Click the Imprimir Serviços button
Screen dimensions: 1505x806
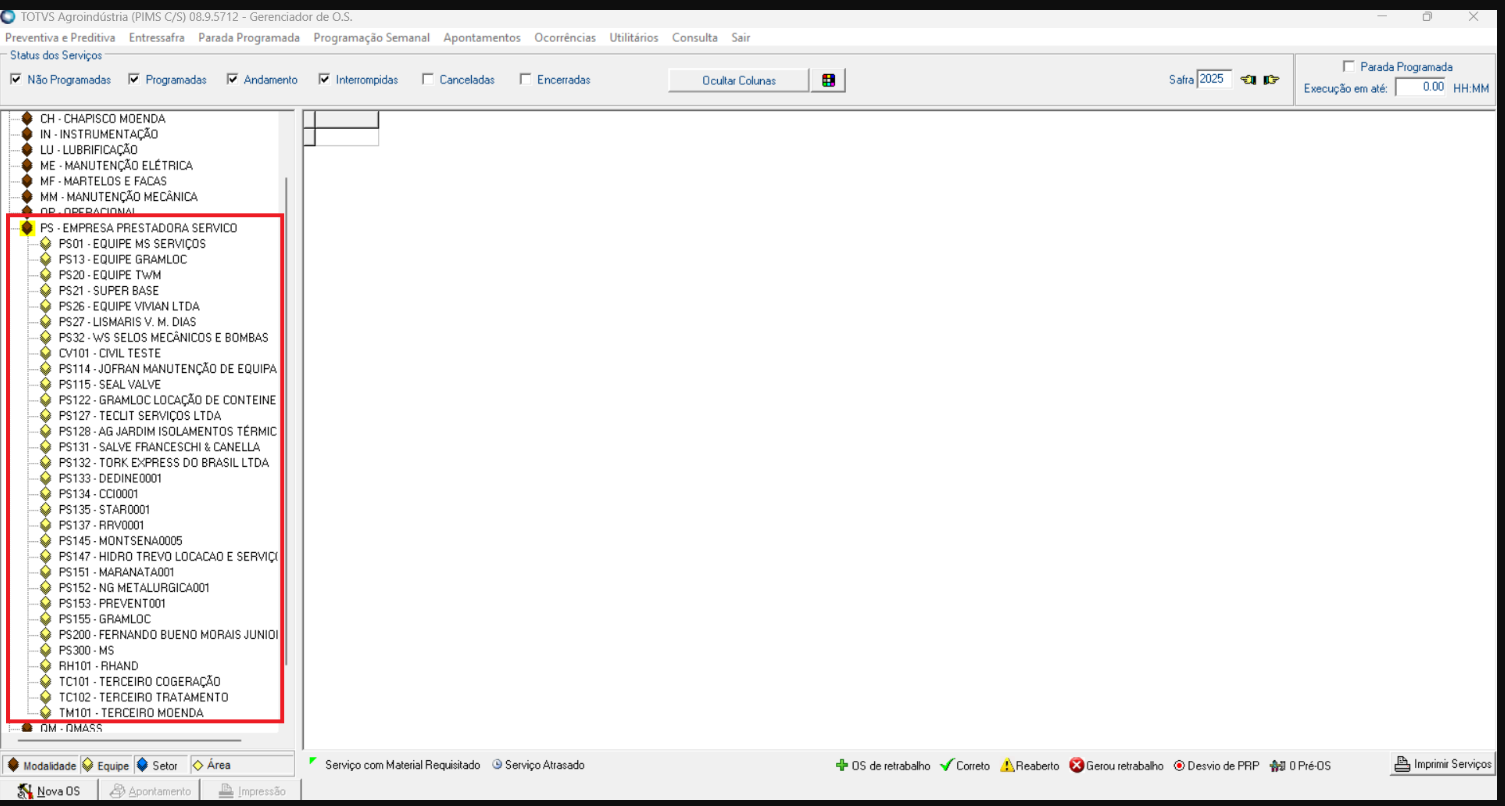click(x=1443, y=765)
